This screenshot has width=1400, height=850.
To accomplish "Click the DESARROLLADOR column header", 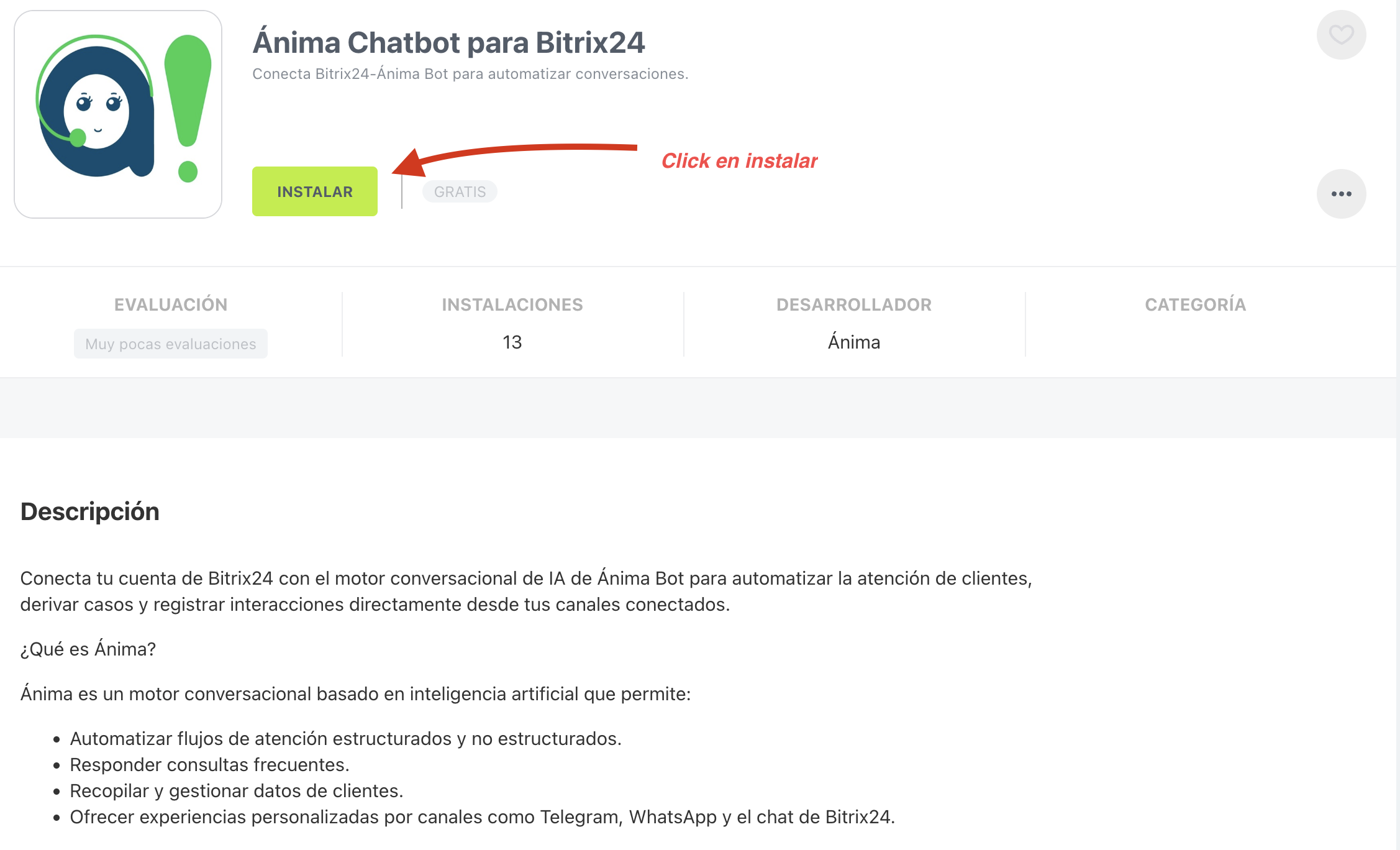I will coord(854,304).
